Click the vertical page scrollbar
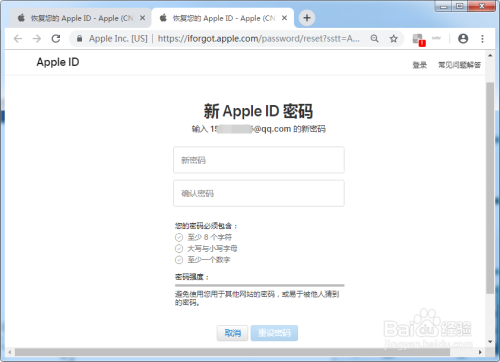Image resolution: width=500 pixels, height=362 pixels. point(490,188)
